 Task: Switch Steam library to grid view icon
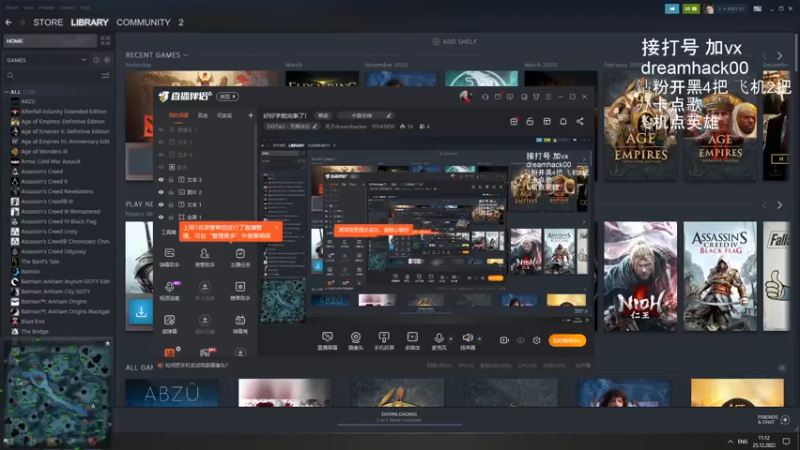106,41
